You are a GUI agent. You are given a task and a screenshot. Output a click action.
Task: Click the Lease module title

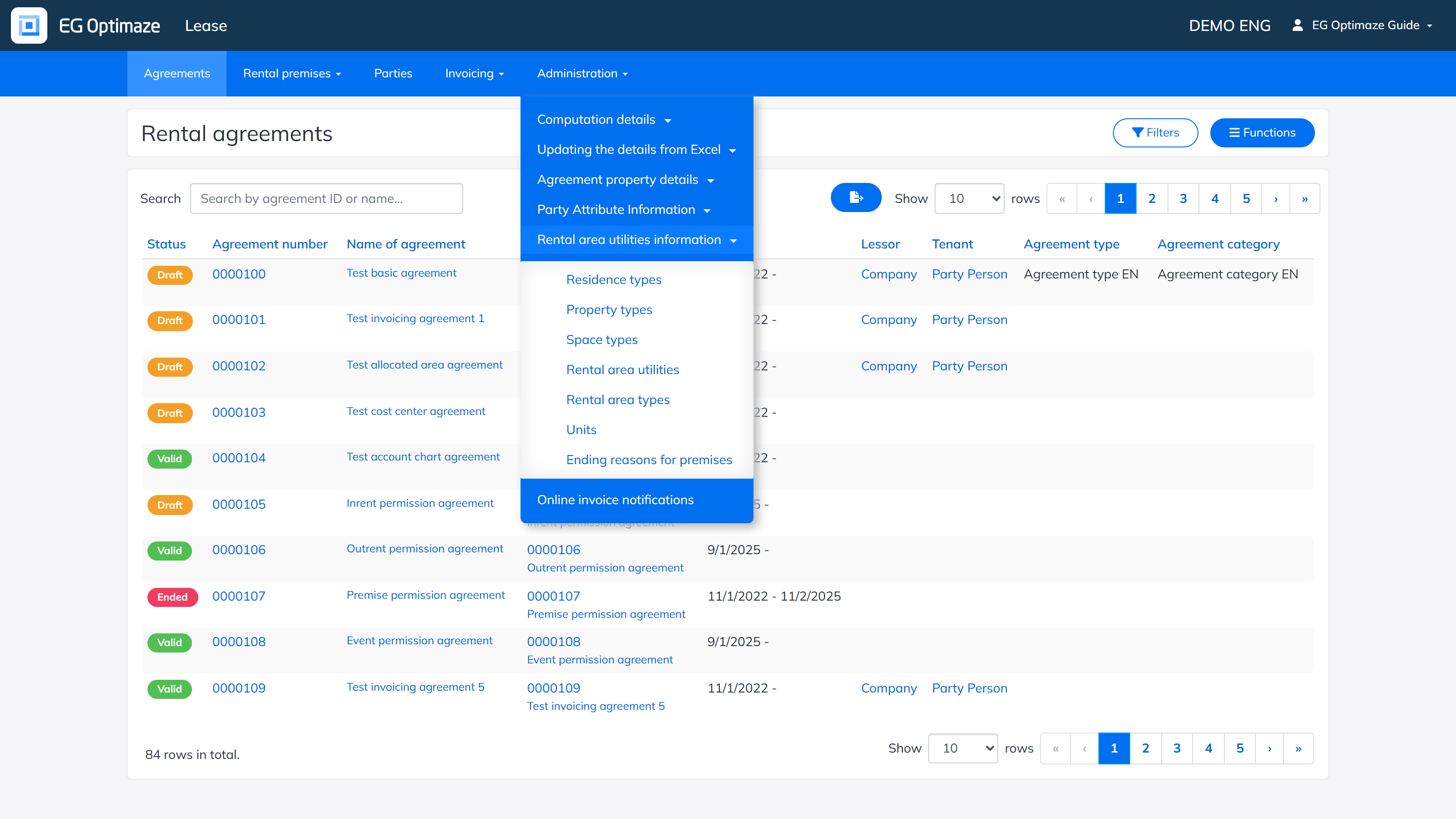[206, 25]
